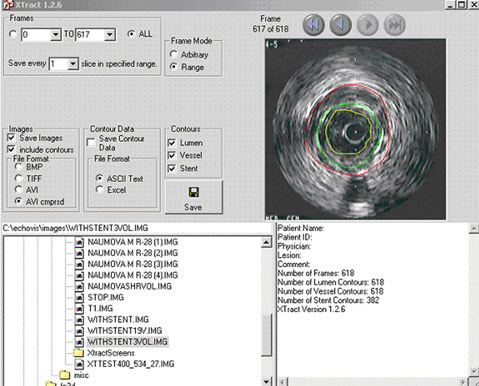Click the XtractScreens folder icon
This screenshot has height=386, width=479.
click(78, 353)
